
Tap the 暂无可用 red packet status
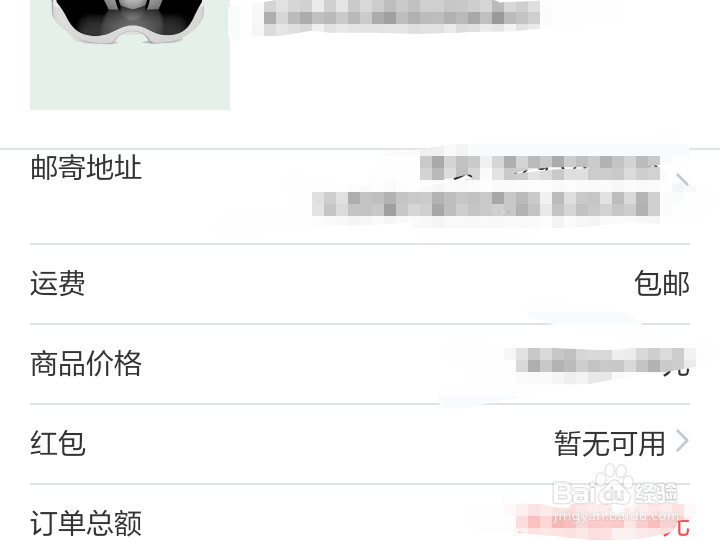(610, 443)
